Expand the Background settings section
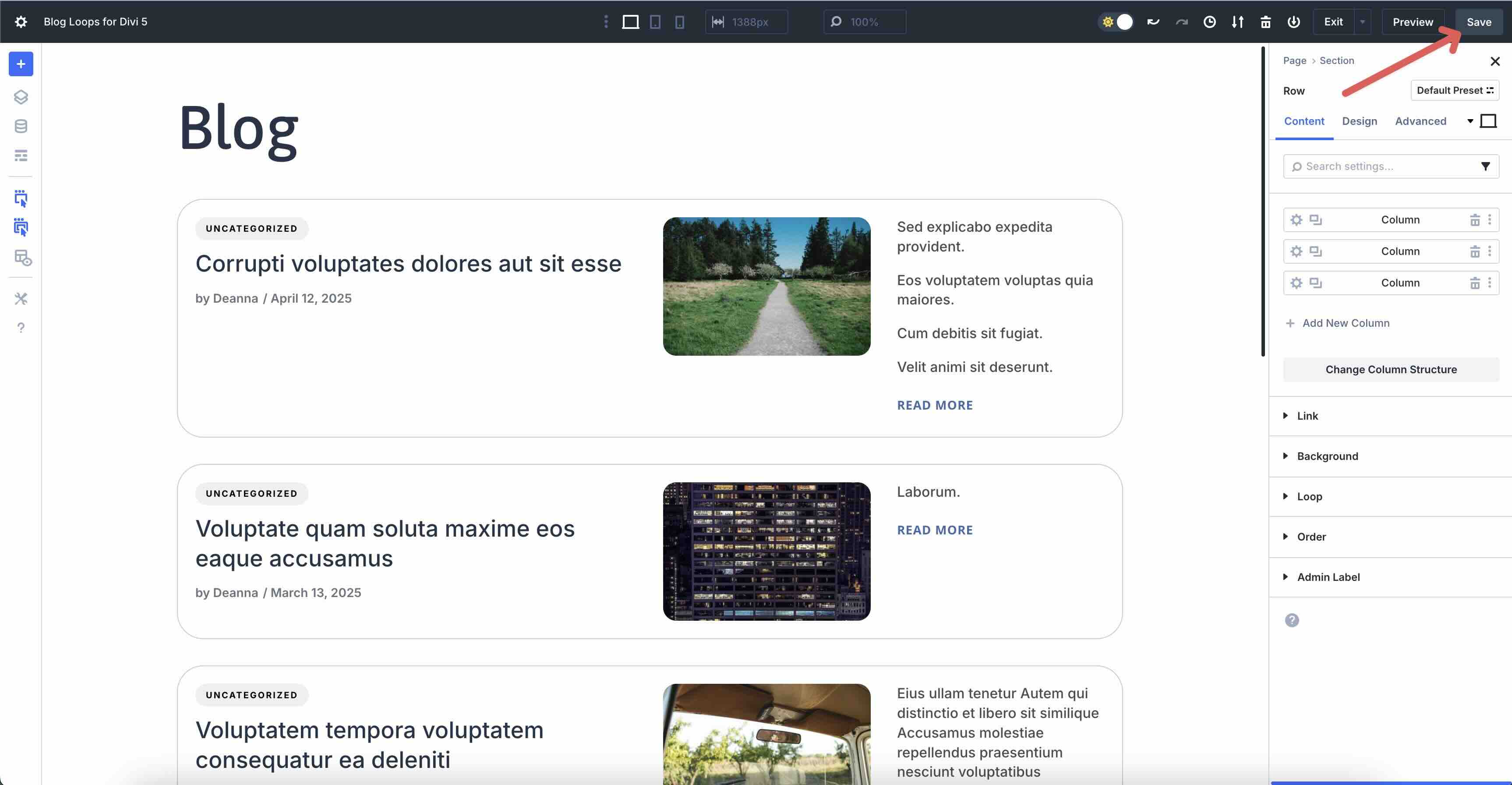1512x785 pixels. [x=1327, y=456]
